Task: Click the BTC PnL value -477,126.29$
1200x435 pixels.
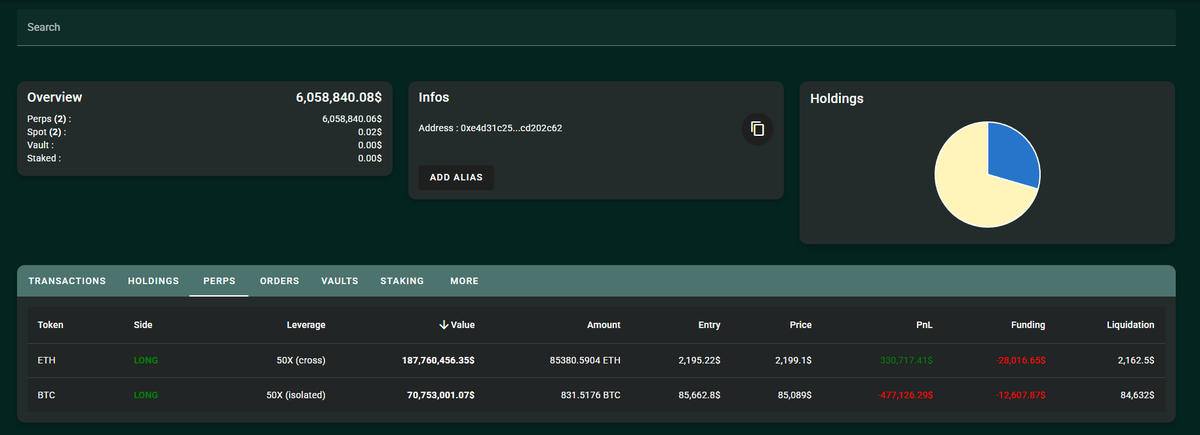Action: point(904,395)
